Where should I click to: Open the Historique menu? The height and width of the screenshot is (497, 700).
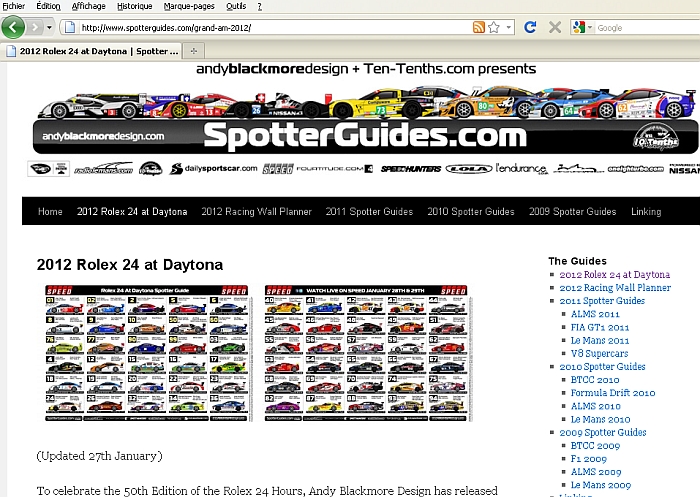pyautogui.click(x=135, y=6)
